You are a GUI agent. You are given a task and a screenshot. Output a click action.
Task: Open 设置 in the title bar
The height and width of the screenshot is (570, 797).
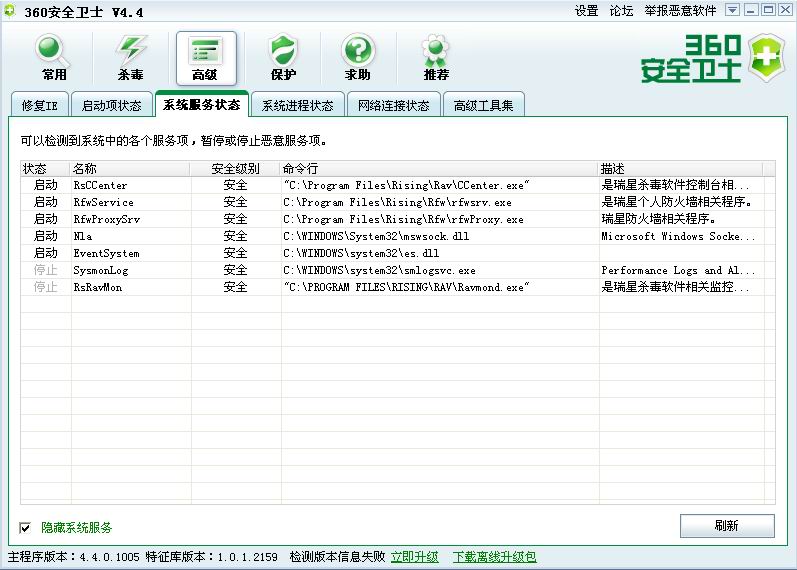coord(587,11)
